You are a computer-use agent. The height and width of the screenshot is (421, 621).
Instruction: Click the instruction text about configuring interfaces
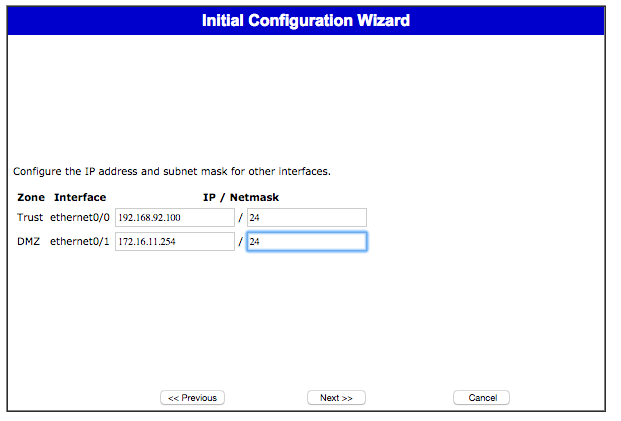[x=172, y=171]
